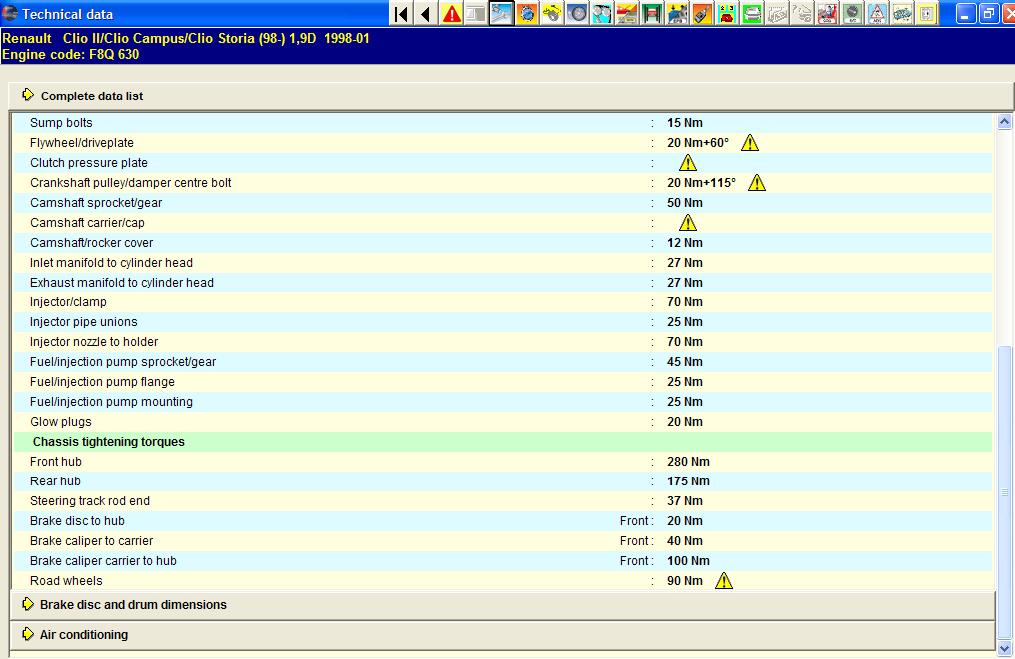Open the car outline toolbar icon

click(x=902, y=14)
